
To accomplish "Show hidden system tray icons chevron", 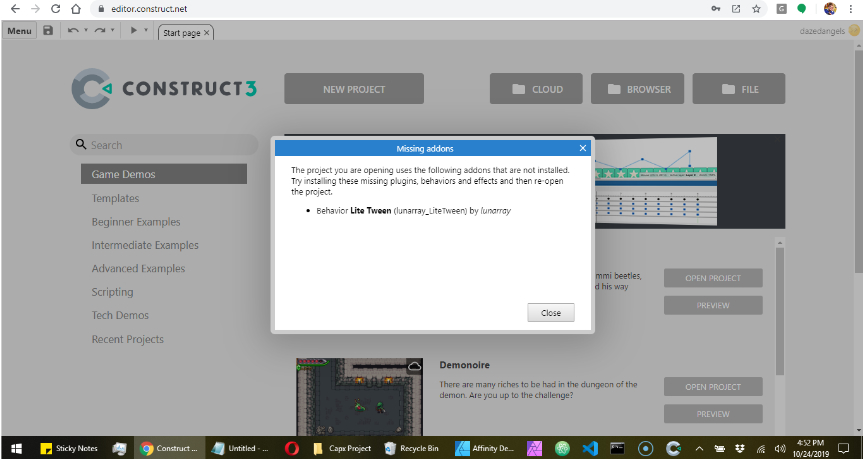I will pos(700,448).
